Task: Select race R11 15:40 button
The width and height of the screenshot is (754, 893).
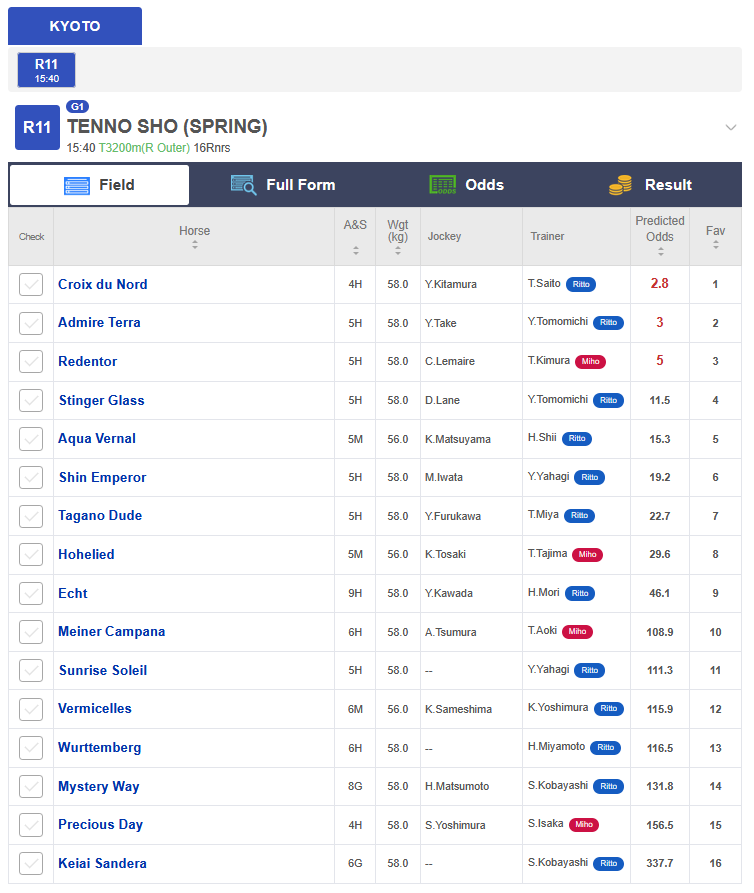Action: pos(46,70)
